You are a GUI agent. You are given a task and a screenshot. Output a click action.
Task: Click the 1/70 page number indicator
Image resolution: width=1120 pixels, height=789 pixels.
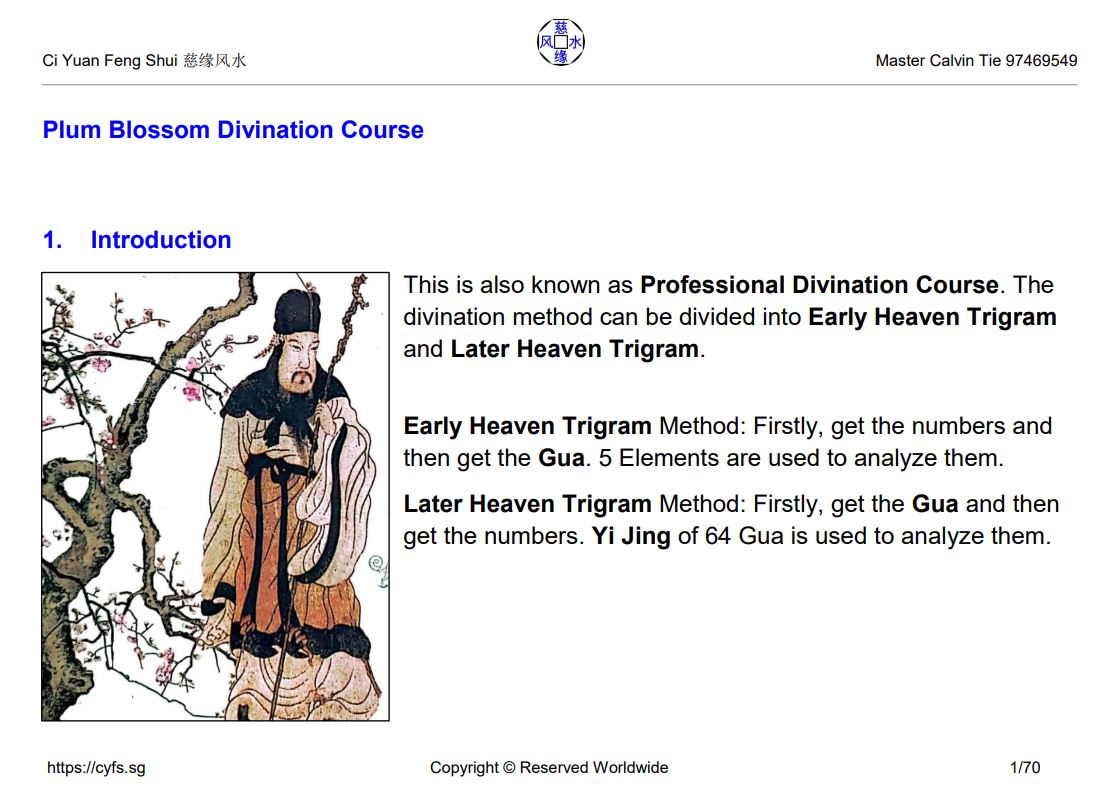1025,768
